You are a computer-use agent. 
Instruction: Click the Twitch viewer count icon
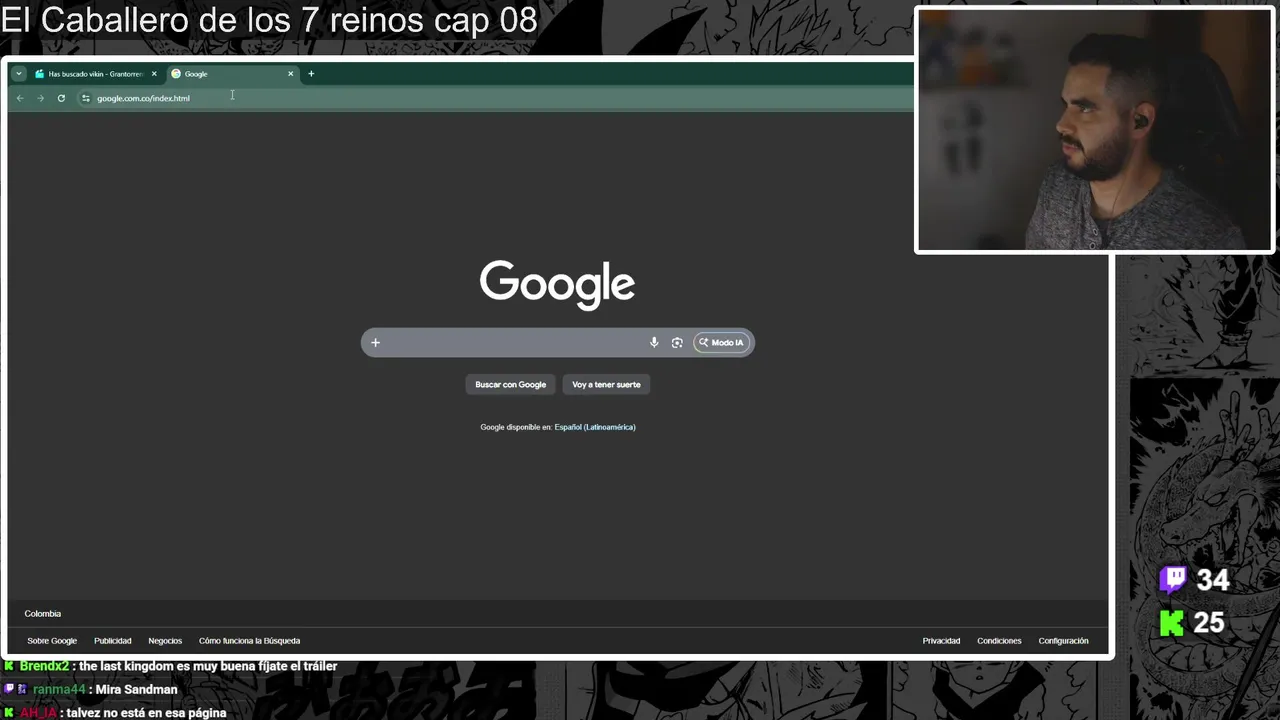click(x=1173, y=580)
